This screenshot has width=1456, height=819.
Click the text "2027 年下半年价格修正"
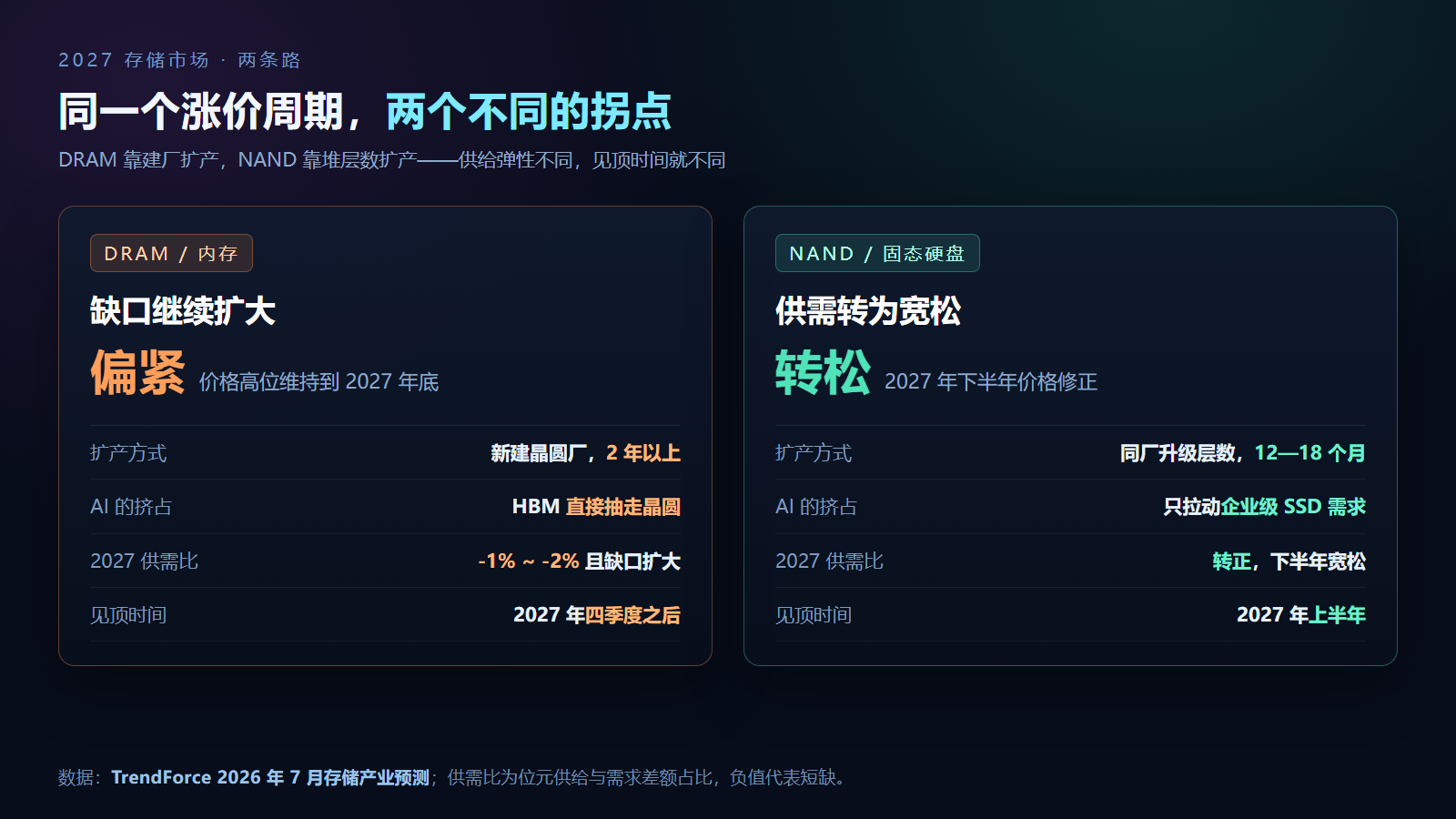point(991,382)
